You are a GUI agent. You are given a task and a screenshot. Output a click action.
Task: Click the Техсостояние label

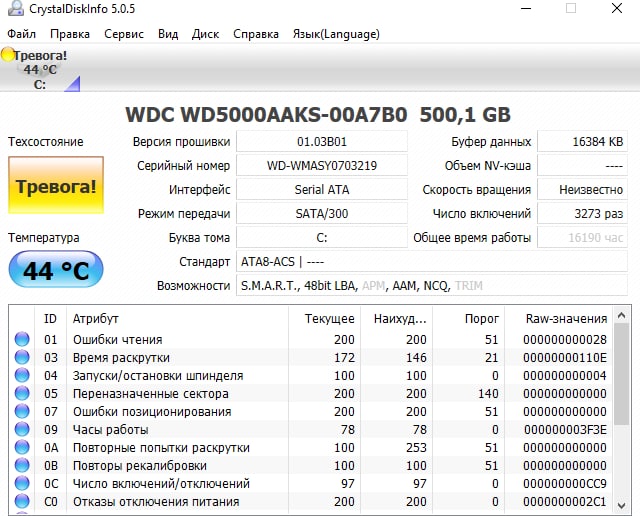tap(46, 142)
